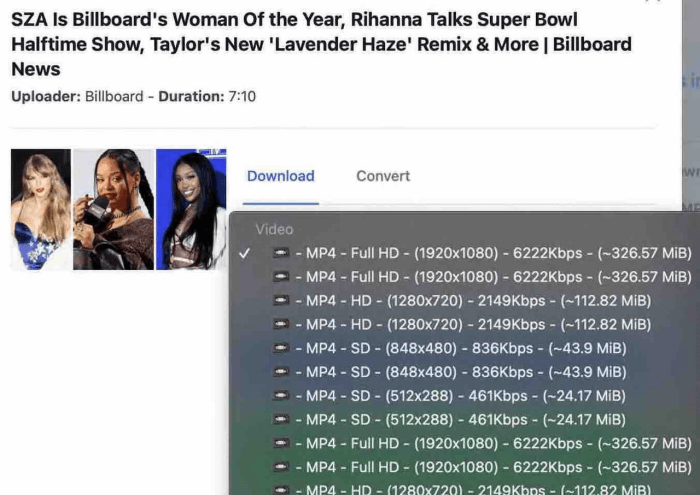700x495 pixels.
Task: Click the 'Uploader: Billboard' text
Action: [77, 96]
